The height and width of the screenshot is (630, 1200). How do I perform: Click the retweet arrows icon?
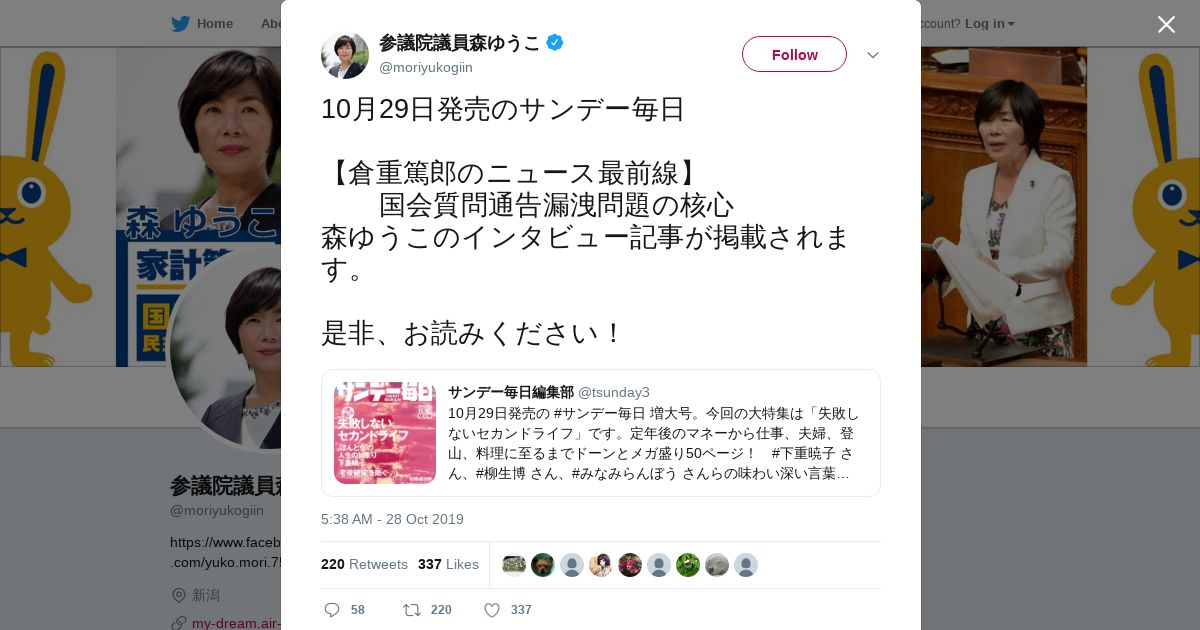coord(411,610)
